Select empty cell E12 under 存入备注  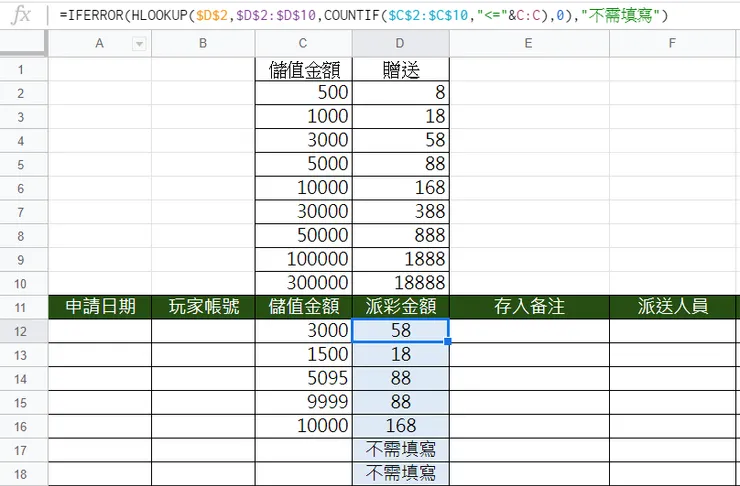529,331
